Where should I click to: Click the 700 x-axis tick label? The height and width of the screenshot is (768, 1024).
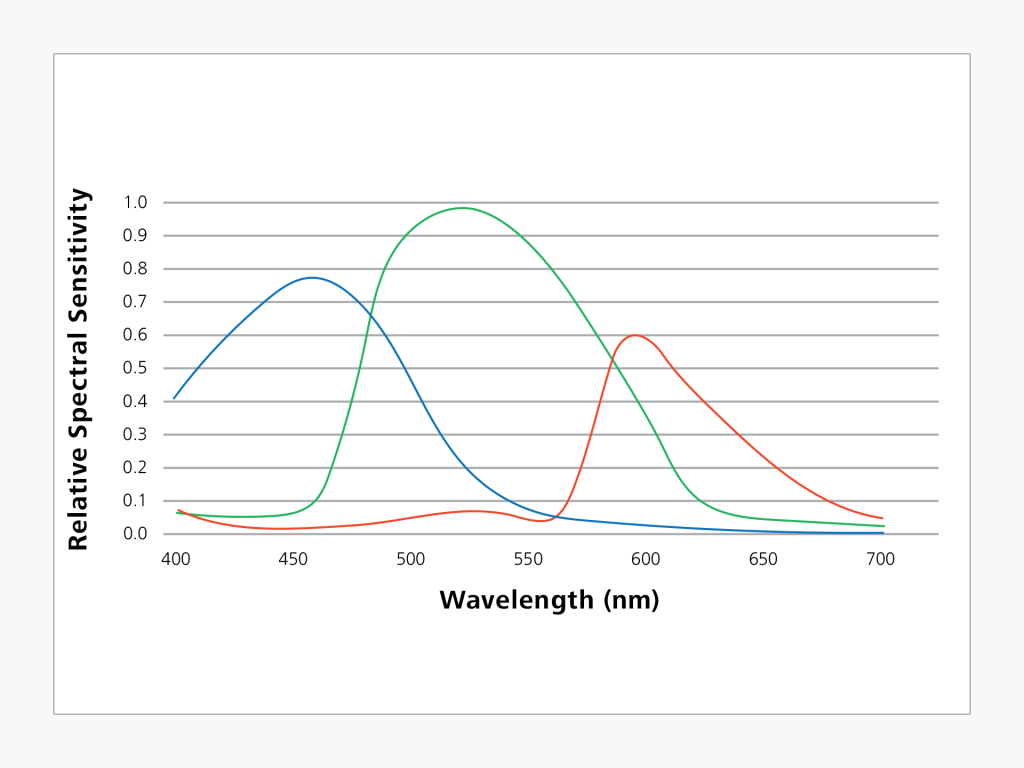[x=880, y=559]
